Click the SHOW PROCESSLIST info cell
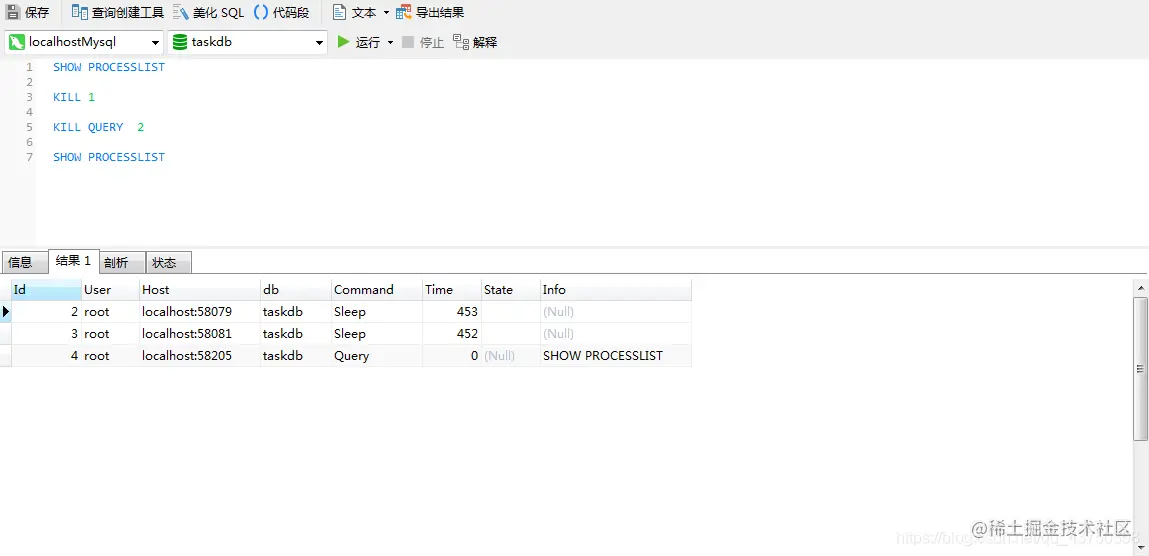Image resolution: width=1149 pixels, height=556 pixels. 616,355
